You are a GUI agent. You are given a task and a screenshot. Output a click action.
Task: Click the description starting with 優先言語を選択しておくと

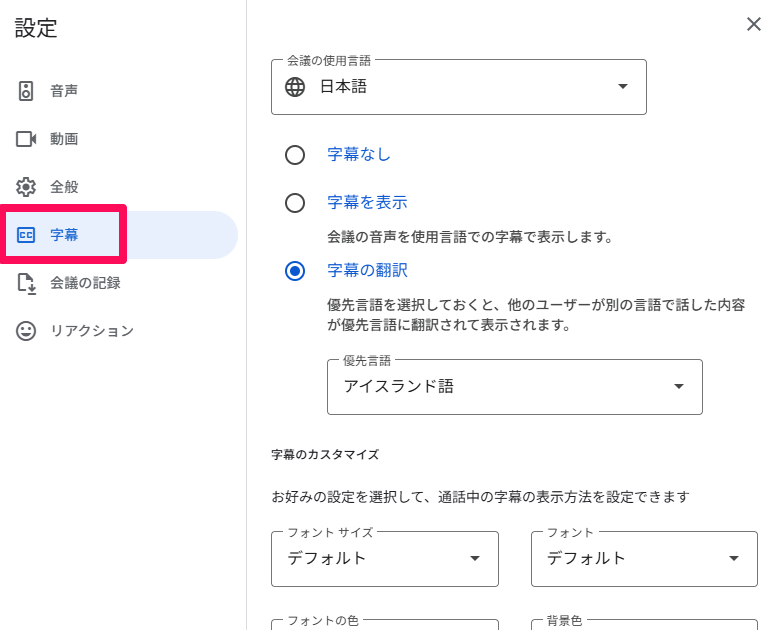tap(536, 315)
